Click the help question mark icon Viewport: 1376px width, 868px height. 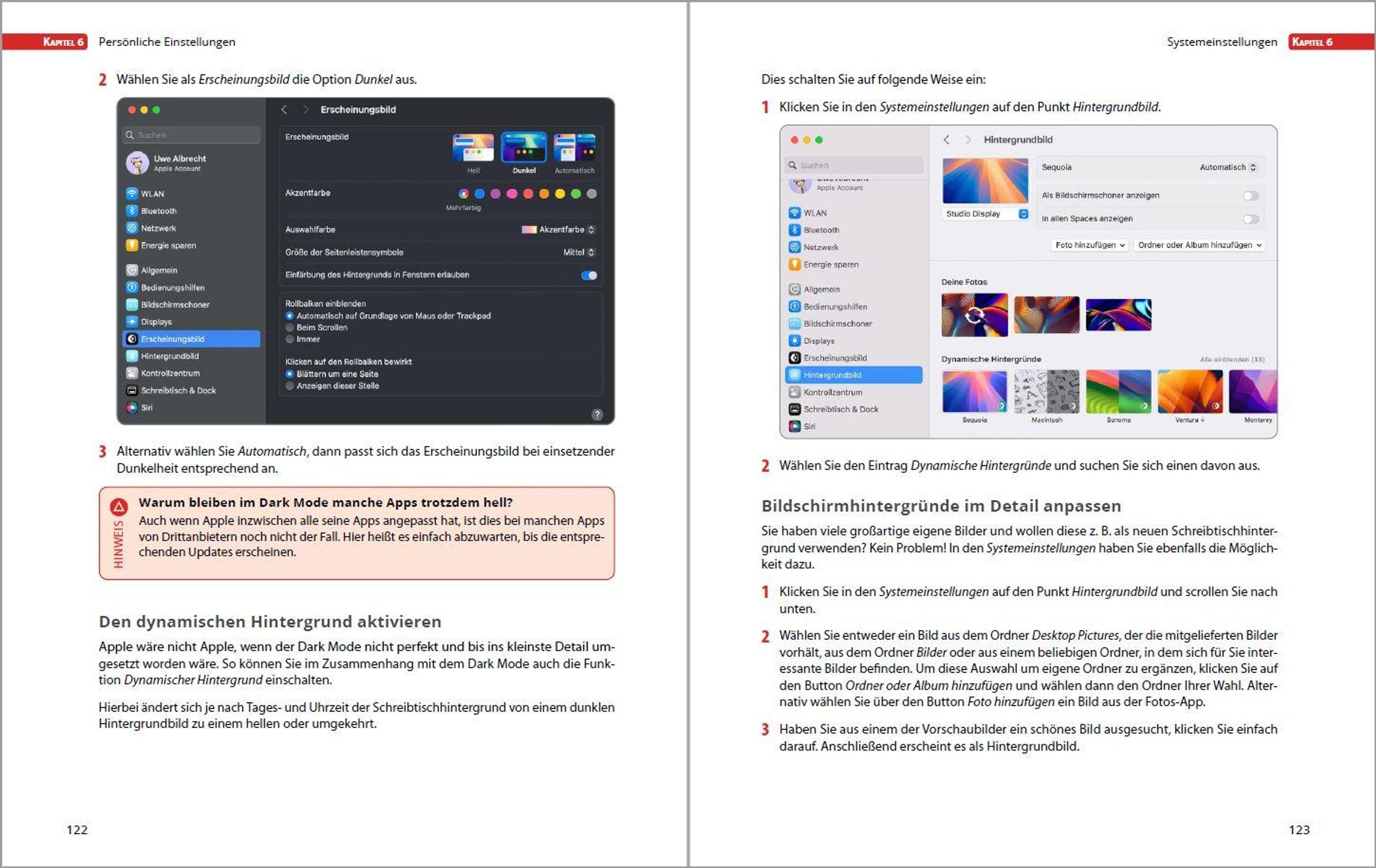click(597, 415)
